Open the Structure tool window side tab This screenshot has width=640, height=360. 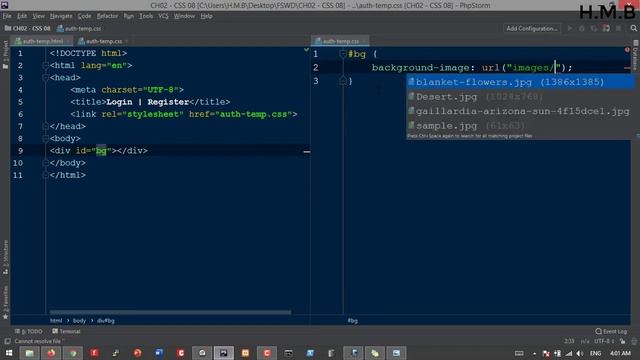(5, 257)
